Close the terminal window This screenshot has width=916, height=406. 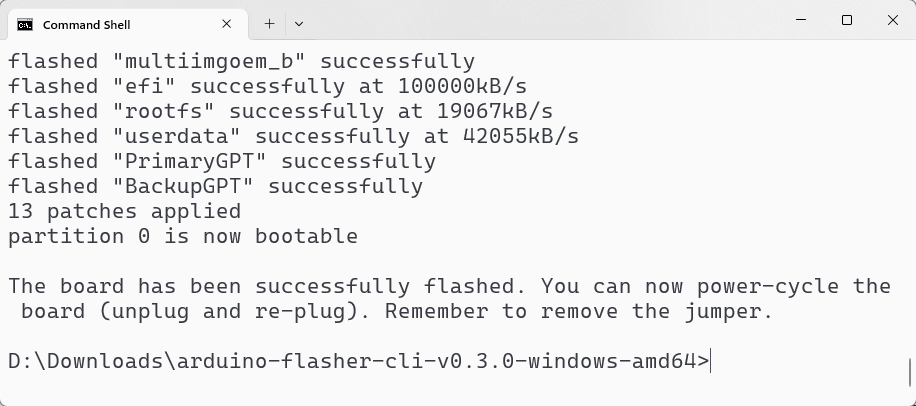point(892,20)
